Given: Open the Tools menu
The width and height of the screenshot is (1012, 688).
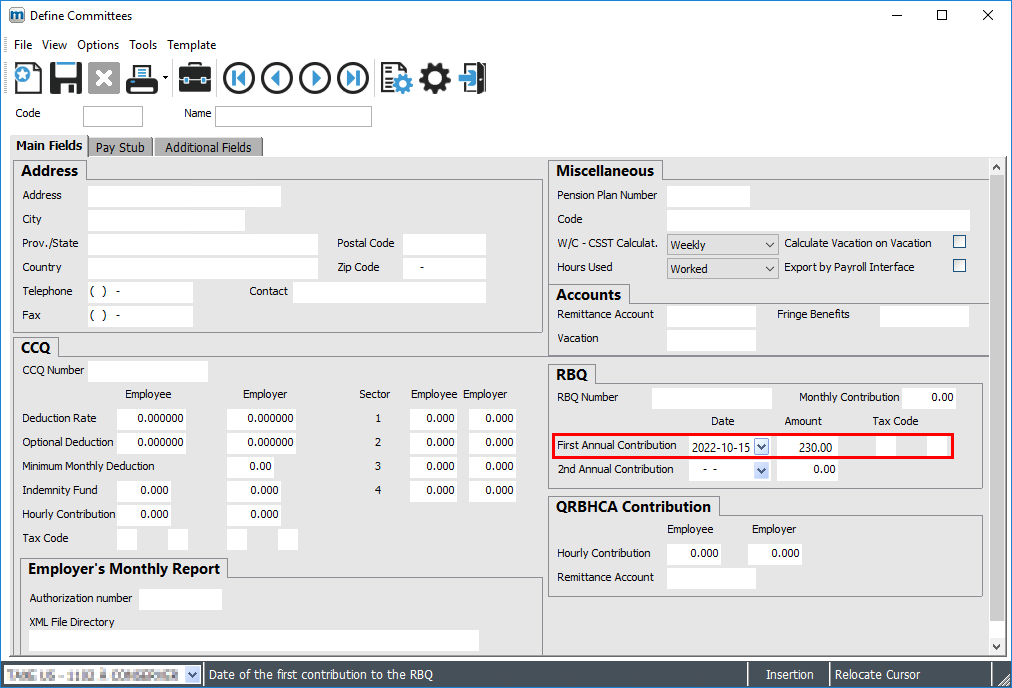Looking at the screenshot, I should 143,45.
